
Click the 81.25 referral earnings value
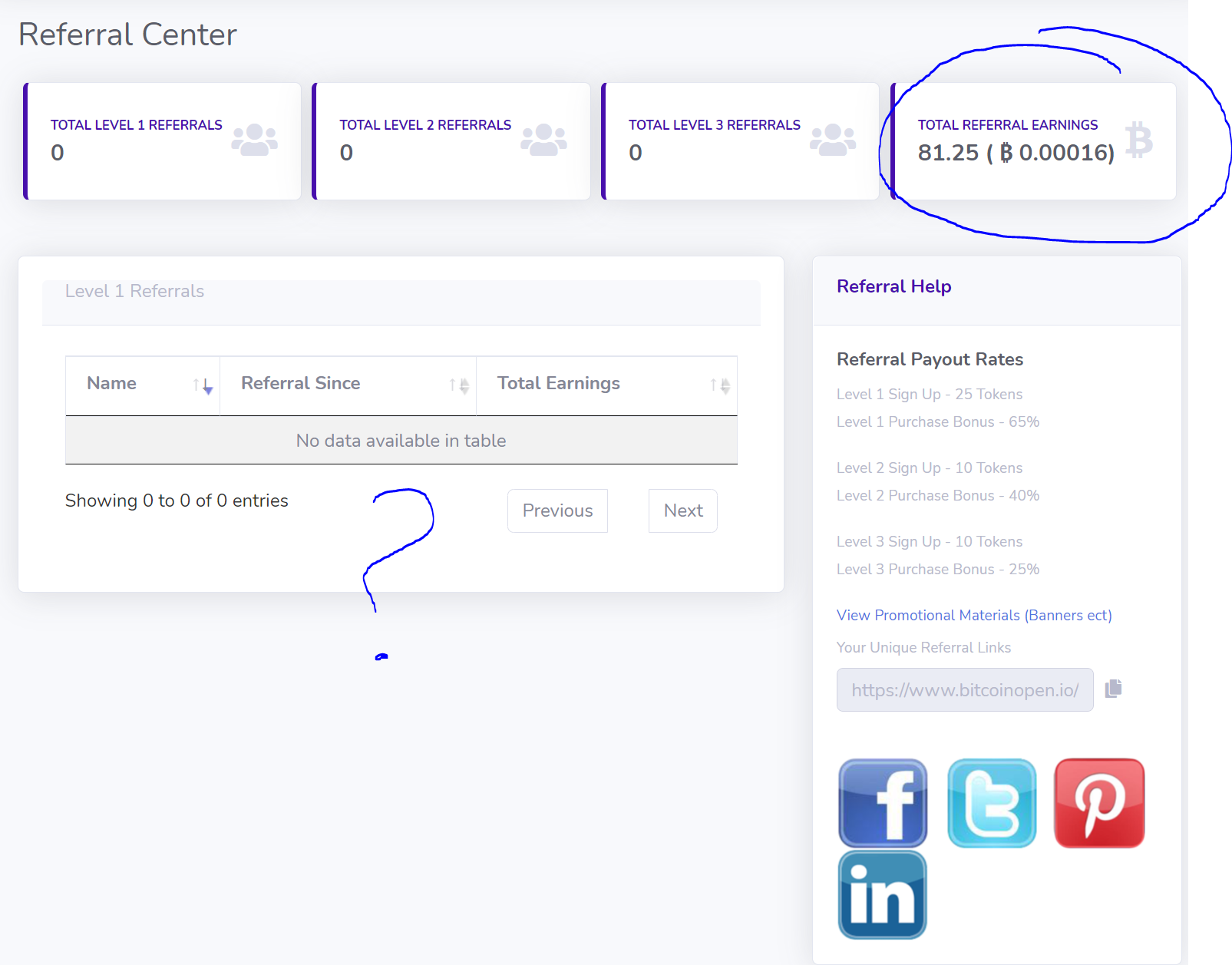click(1016, 153)
